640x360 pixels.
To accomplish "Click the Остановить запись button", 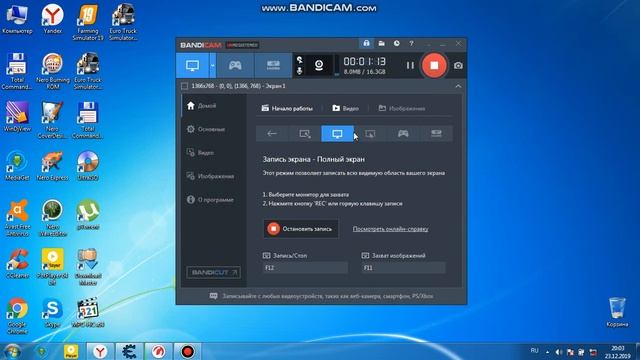I will [x=301, y=229].
